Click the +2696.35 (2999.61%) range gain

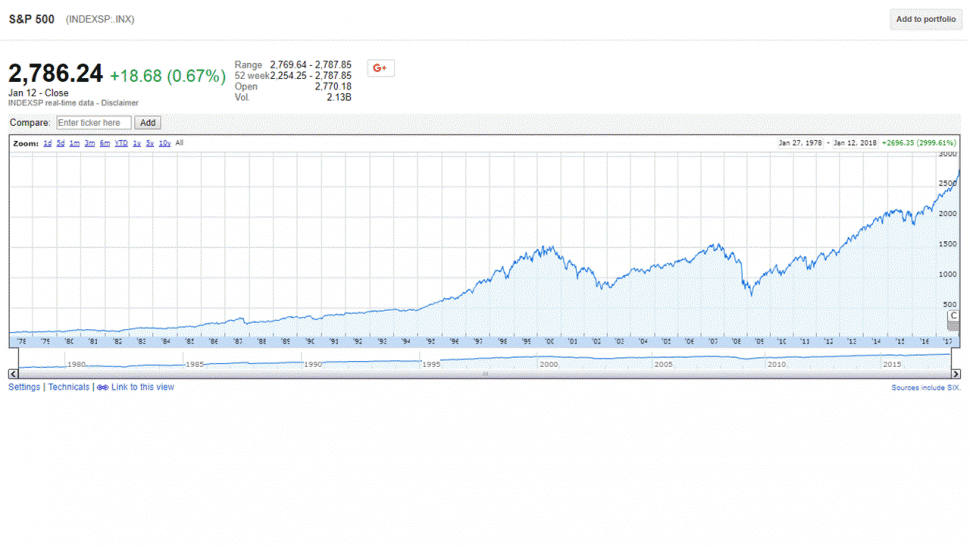coord(919,143)
